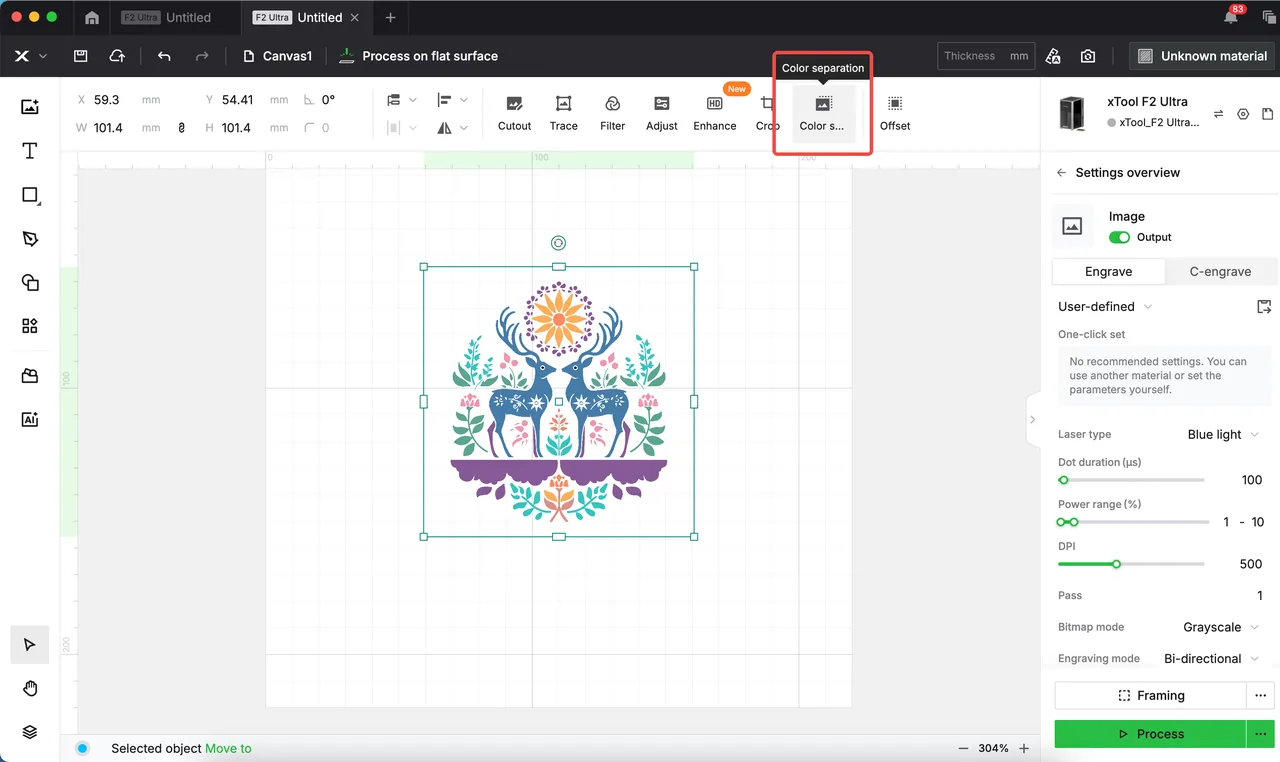Click the Color separation tool
The width and height of the screenshot is (1280, 762).
823,113
